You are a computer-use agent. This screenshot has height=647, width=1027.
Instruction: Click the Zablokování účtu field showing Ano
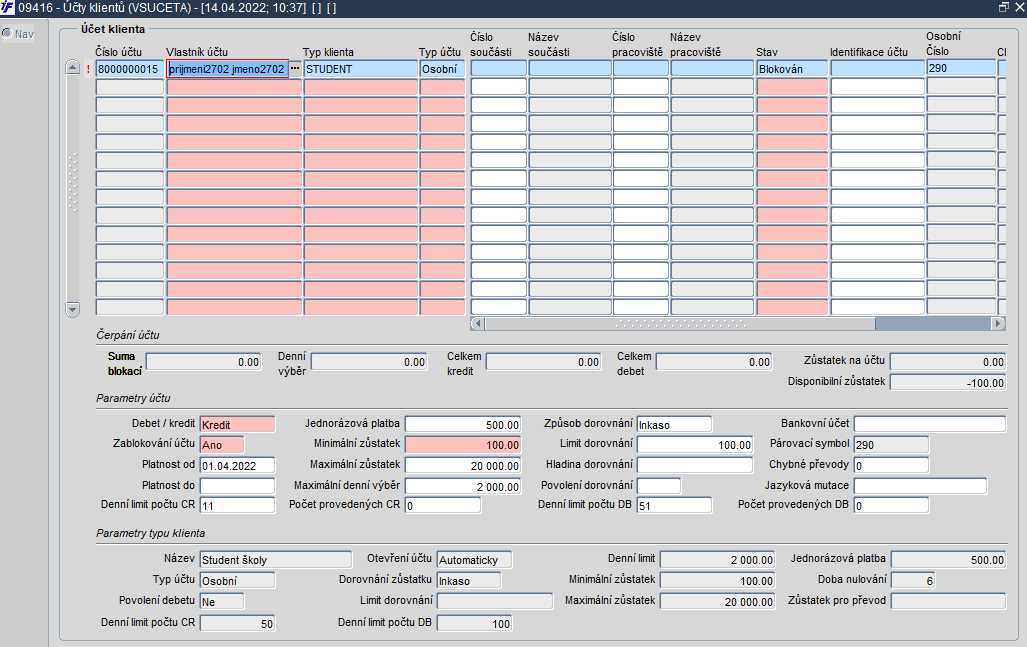222,445
